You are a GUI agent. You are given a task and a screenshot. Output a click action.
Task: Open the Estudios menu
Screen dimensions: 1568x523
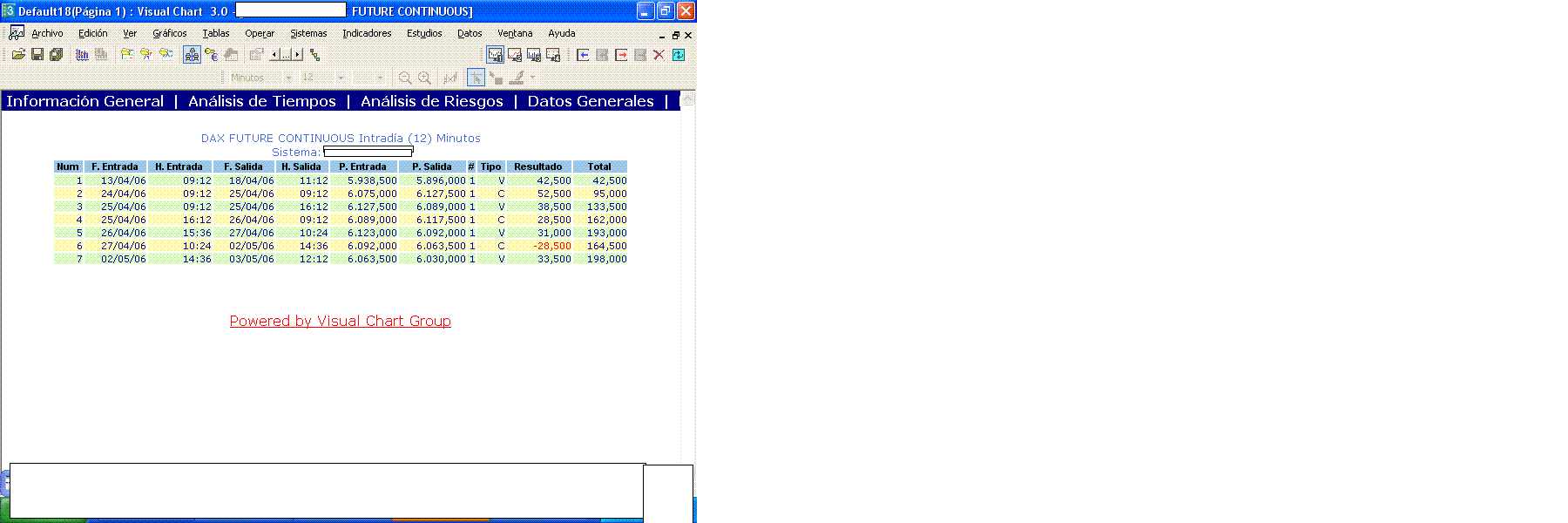coord(424,33)
